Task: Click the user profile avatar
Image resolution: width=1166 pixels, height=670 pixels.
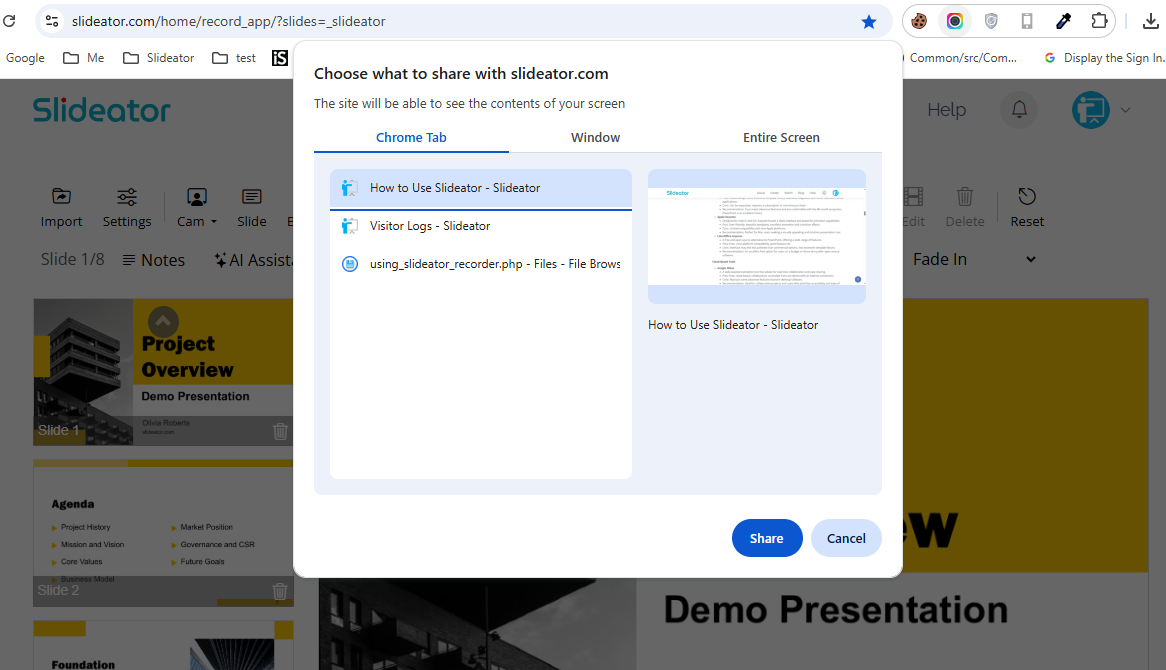Action: (1090, 110)
